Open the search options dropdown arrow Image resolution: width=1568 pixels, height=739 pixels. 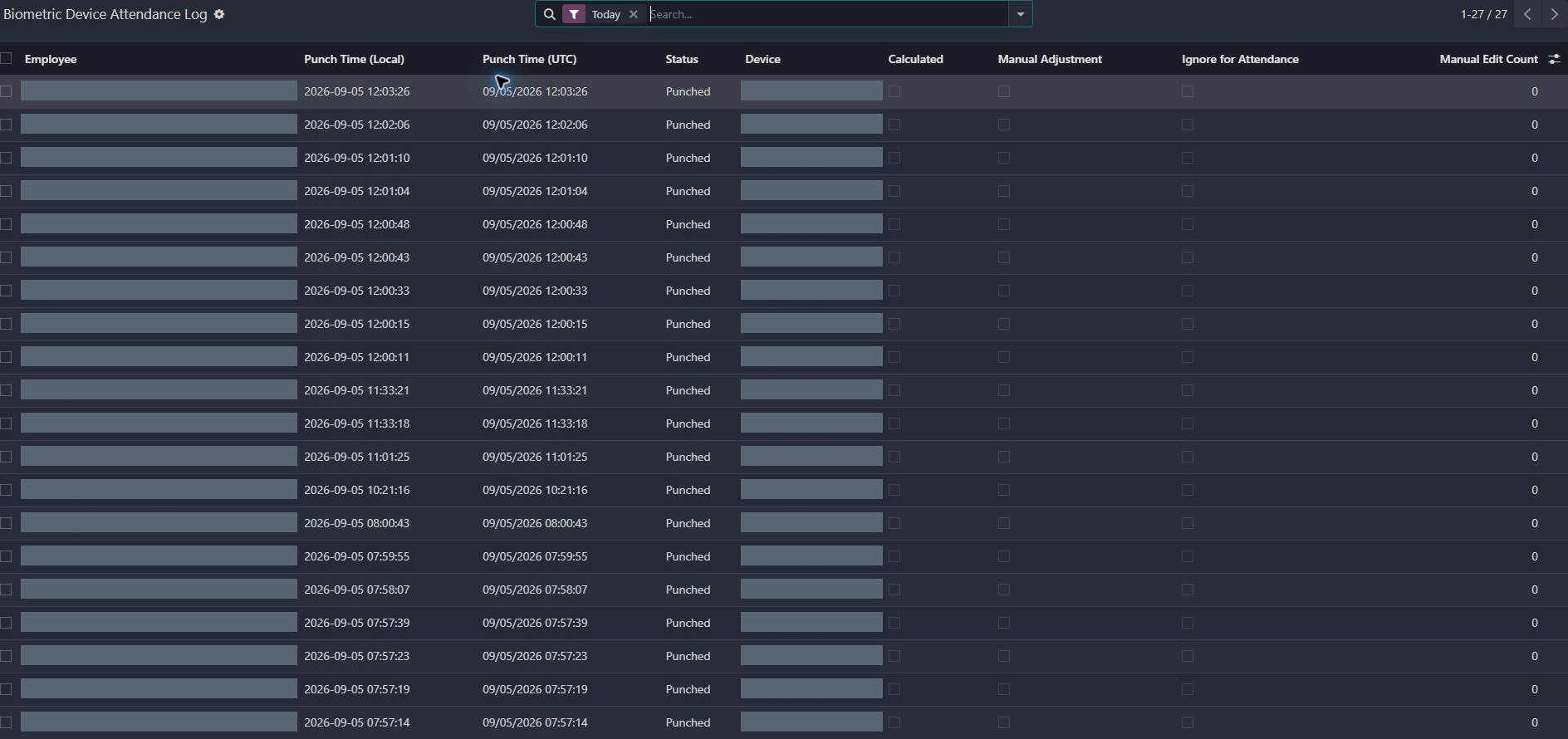point(1021,14)
